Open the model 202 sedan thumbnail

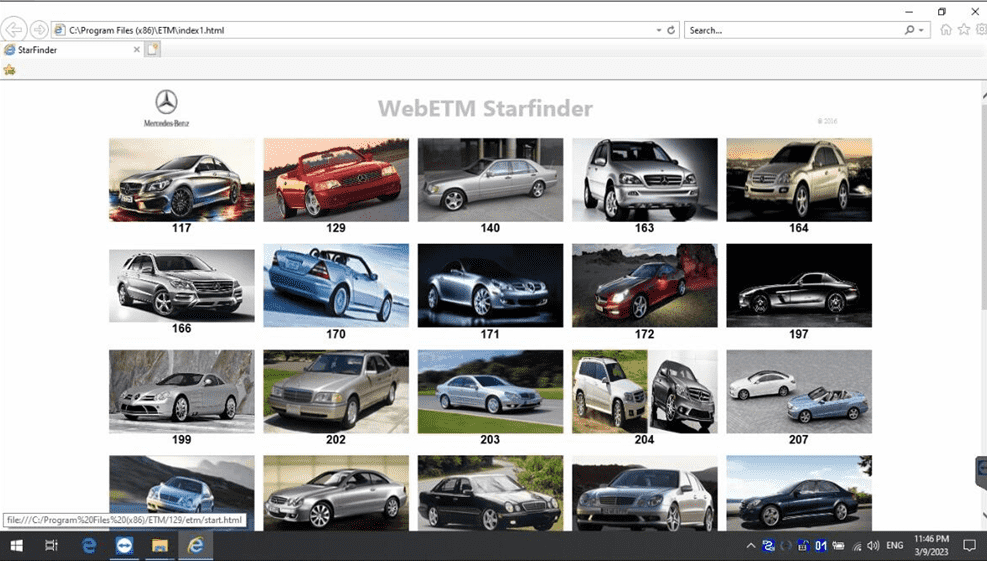pos(336,391)
